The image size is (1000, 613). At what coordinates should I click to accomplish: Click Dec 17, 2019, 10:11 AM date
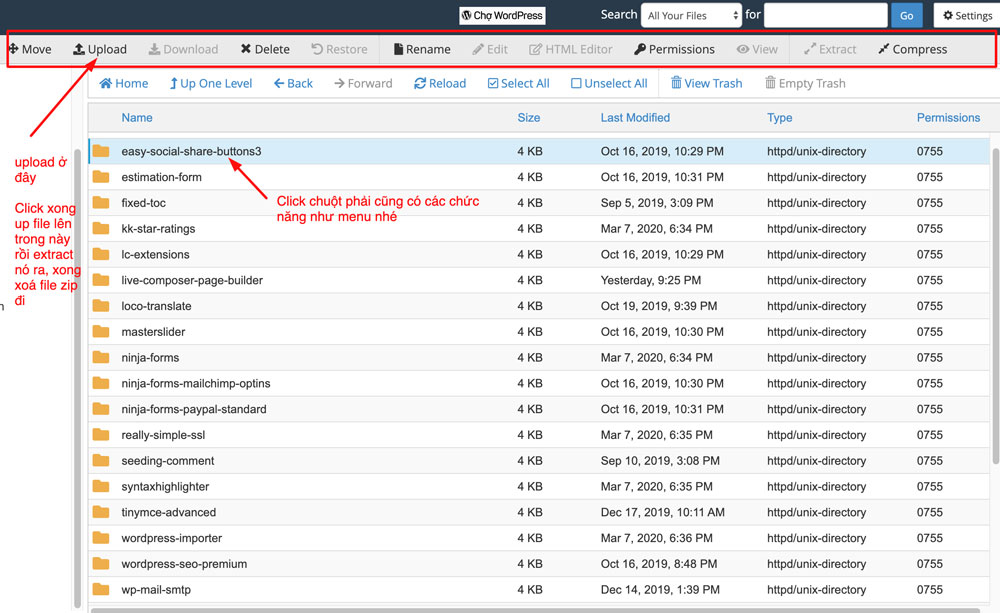[x=663, y=512]
